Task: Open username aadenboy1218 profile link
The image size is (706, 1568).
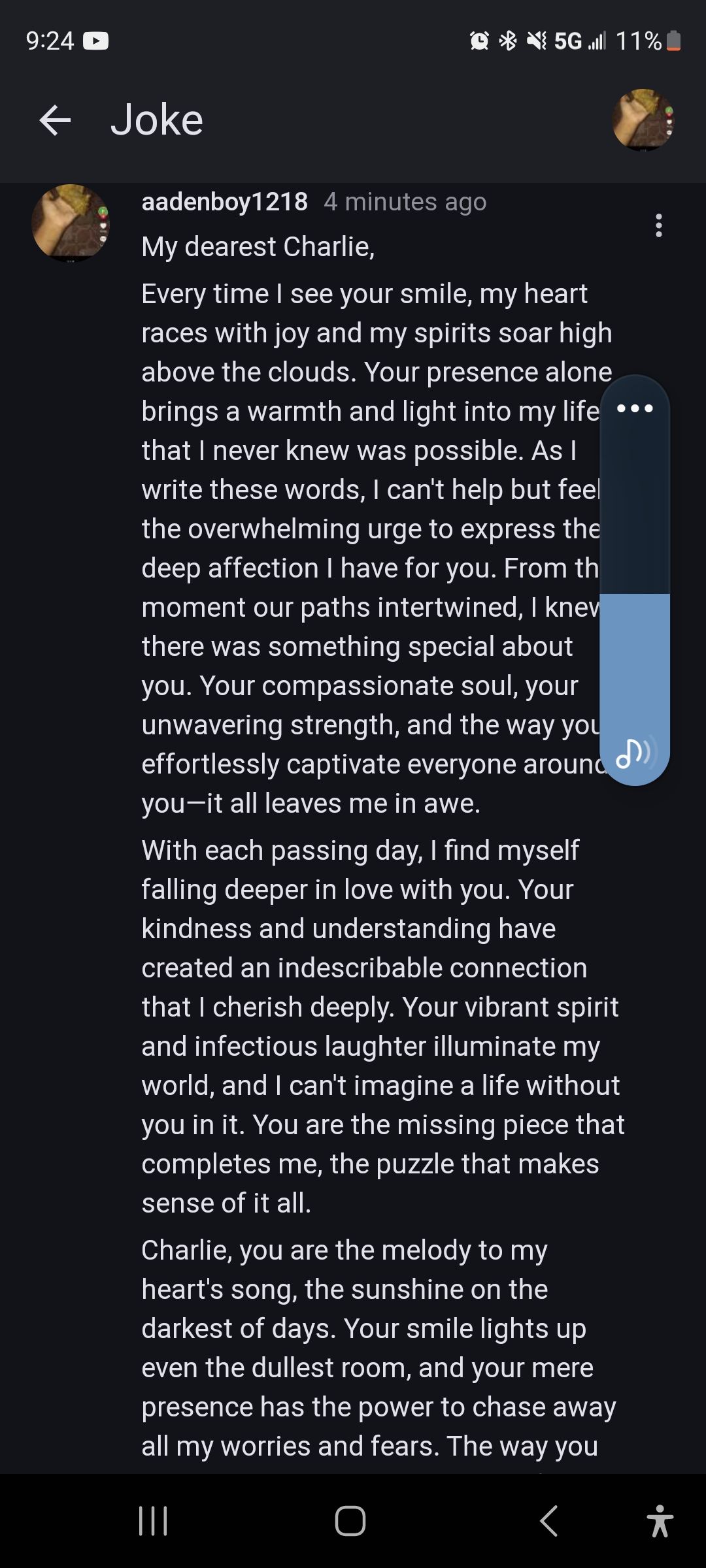Action: pyautogui.click(x=224, y=202)
